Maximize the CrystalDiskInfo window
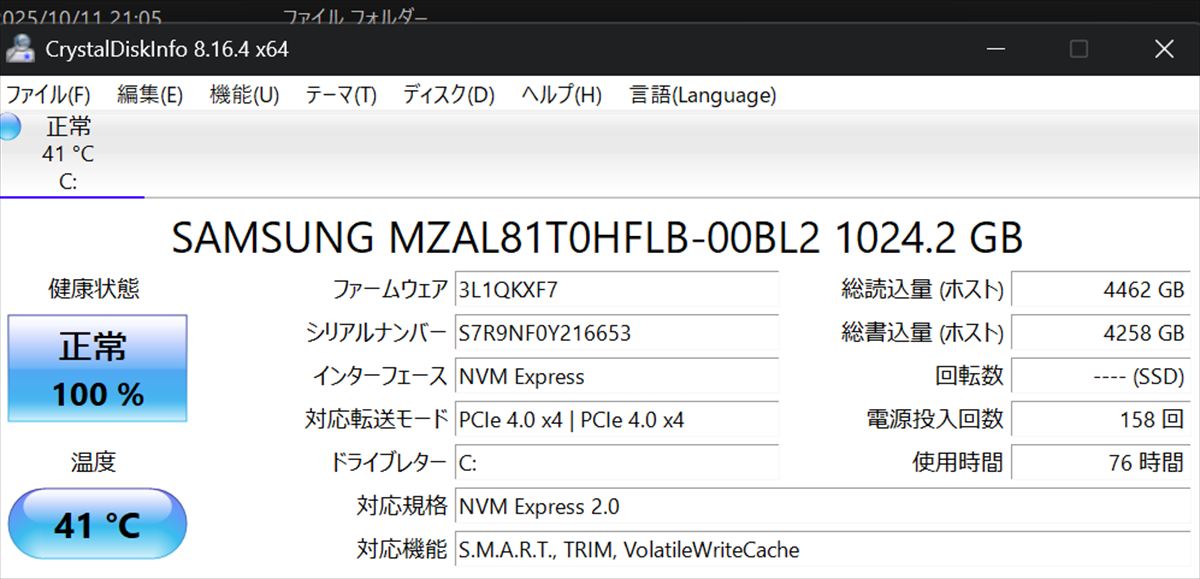 [1078, 49]
